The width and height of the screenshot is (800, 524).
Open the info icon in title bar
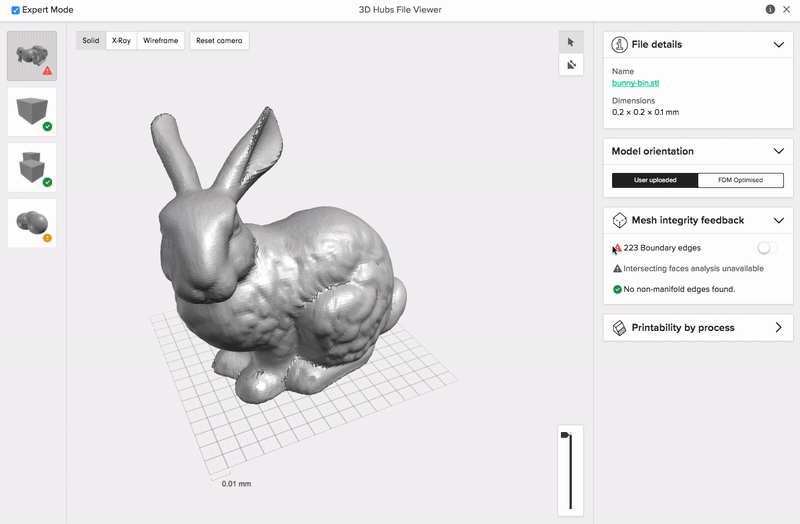click(x=770, y=9)
